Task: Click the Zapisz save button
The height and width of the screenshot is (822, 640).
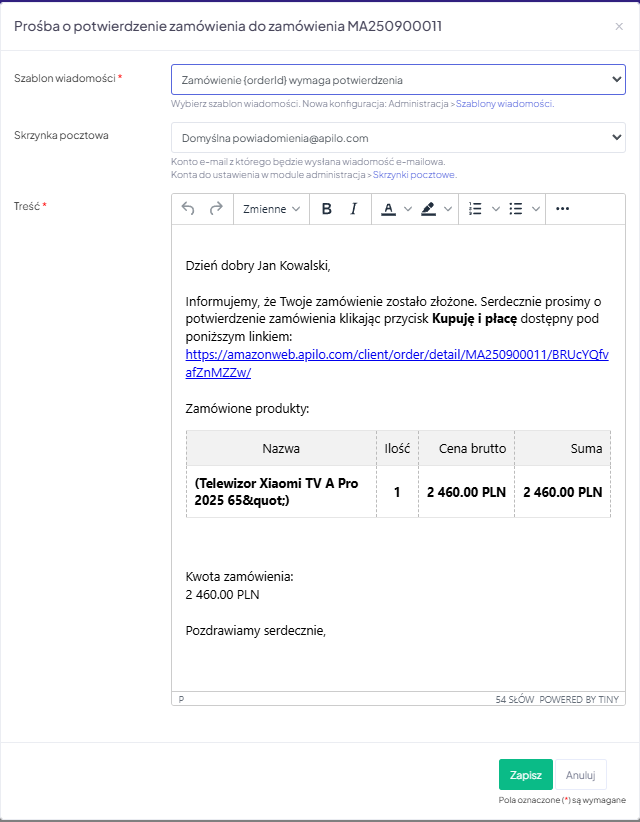Action: click(x=525, y=775)
